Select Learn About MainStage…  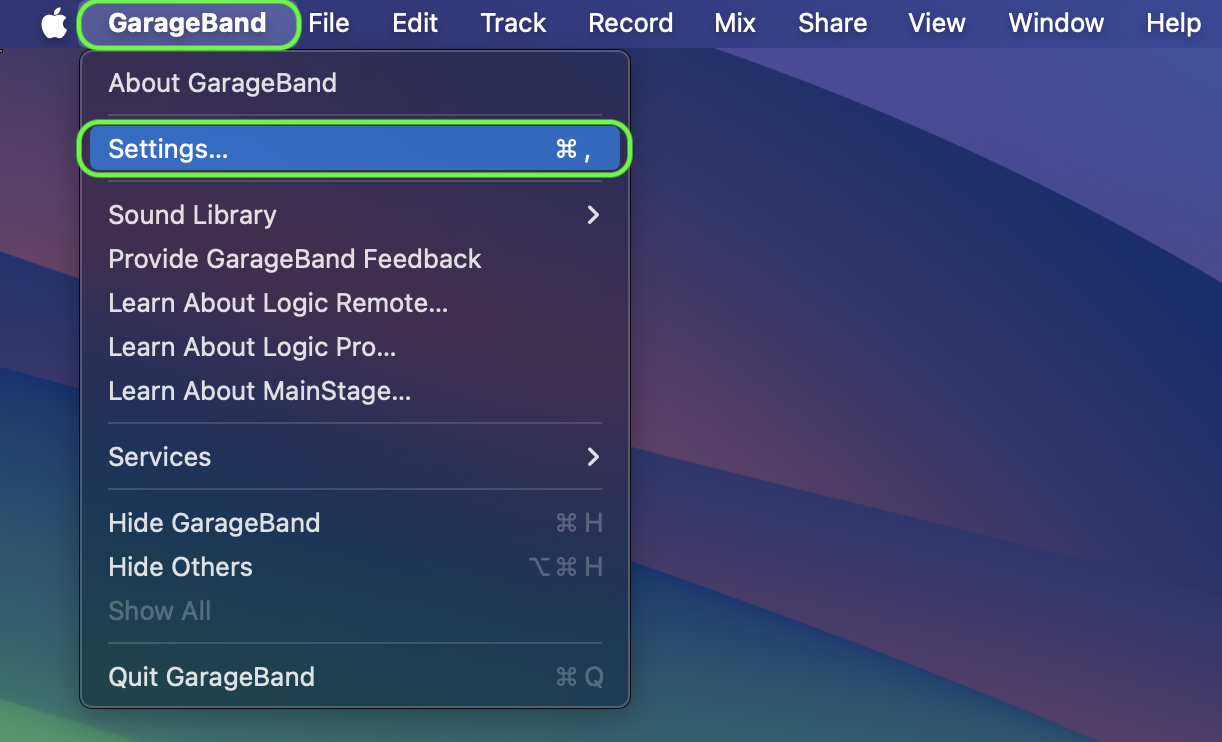[355, 391]
